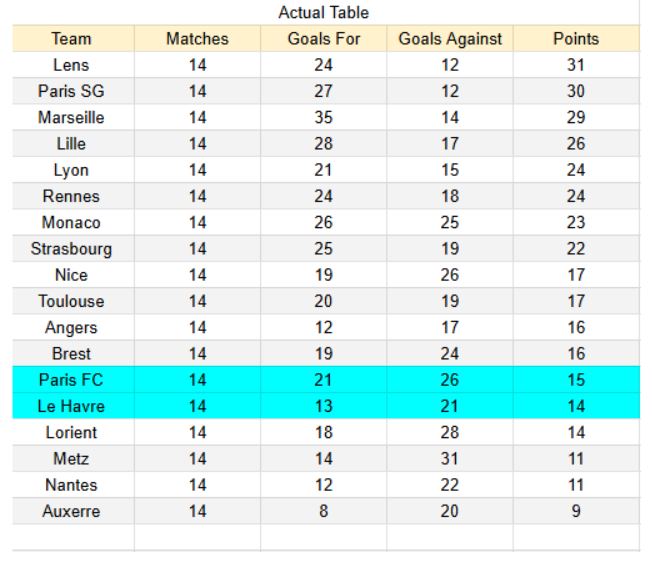Select Metz's Goals Against value 31
Screen dimensions: 653x563
click(x=450, y=459)
